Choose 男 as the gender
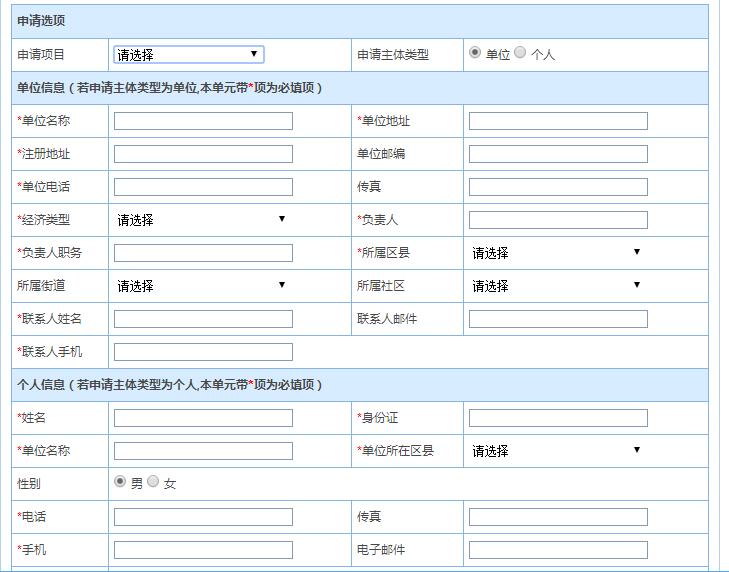729x572 pixels. (120, 482)
